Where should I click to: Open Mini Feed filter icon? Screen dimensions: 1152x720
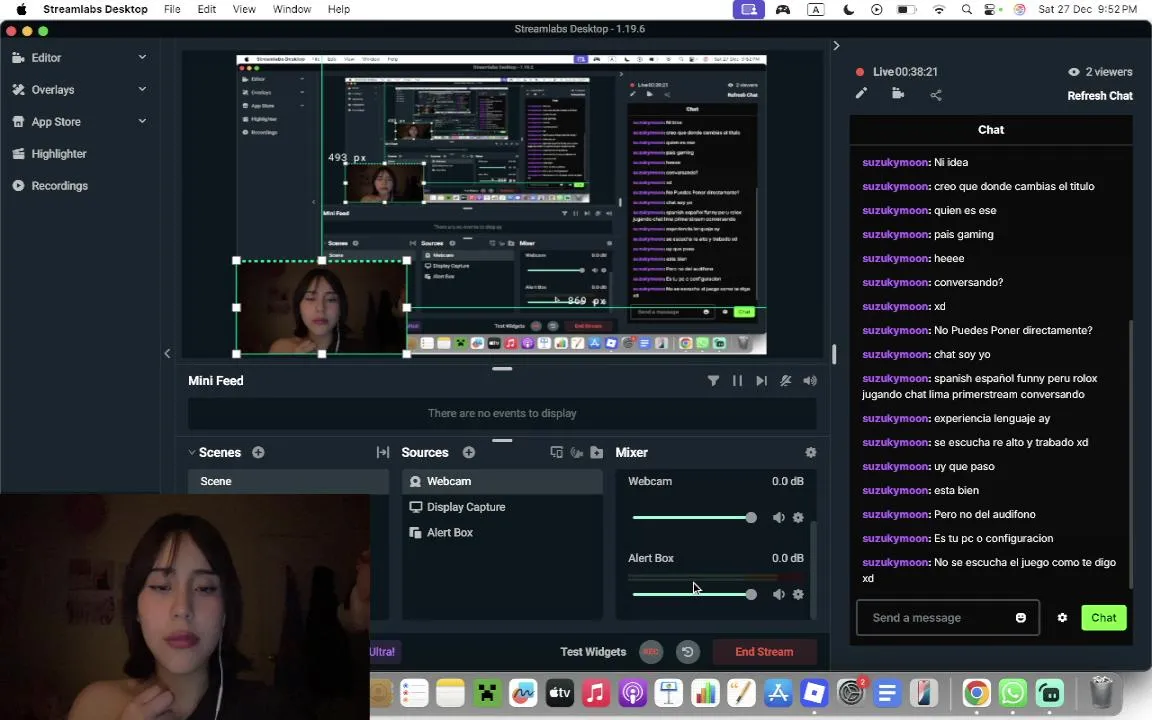click(713, 381)
